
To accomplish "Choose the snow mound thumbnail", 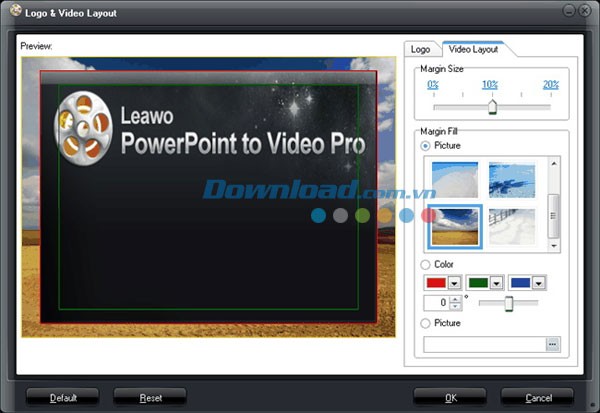I will click(455, 180).
